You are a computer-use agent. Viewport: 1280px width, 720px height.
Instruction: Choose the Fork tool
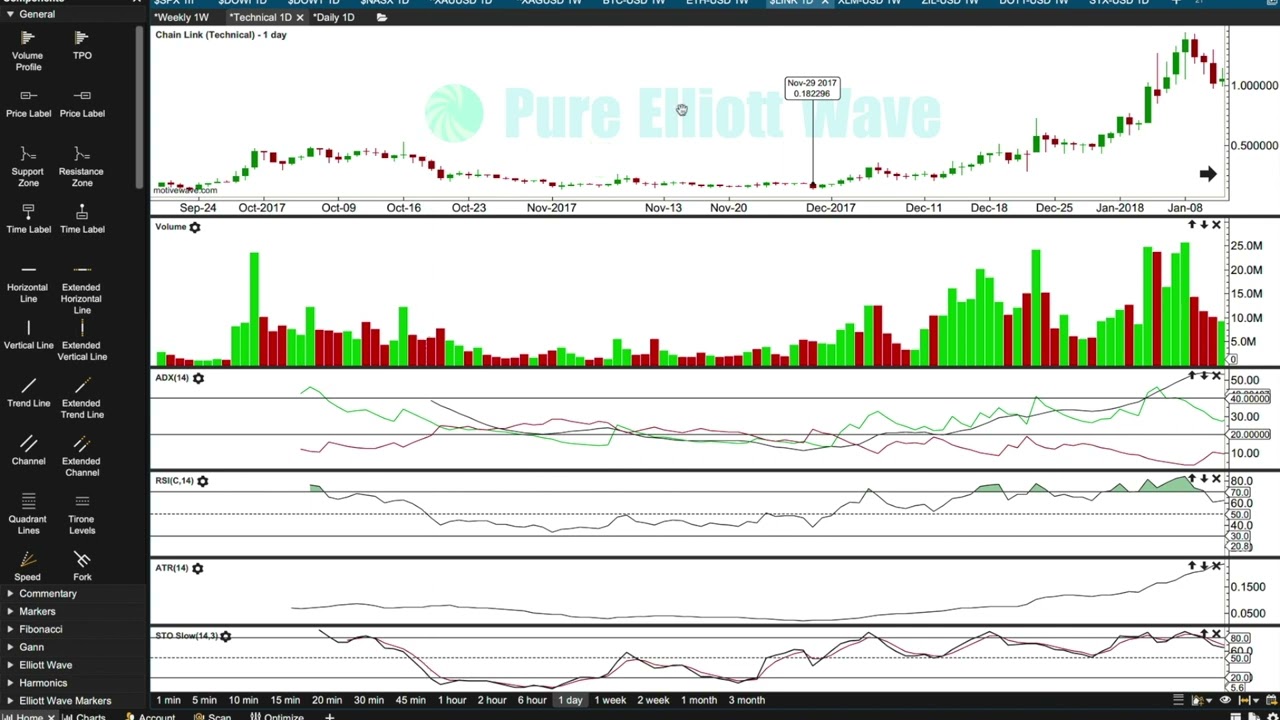point(82,566)
